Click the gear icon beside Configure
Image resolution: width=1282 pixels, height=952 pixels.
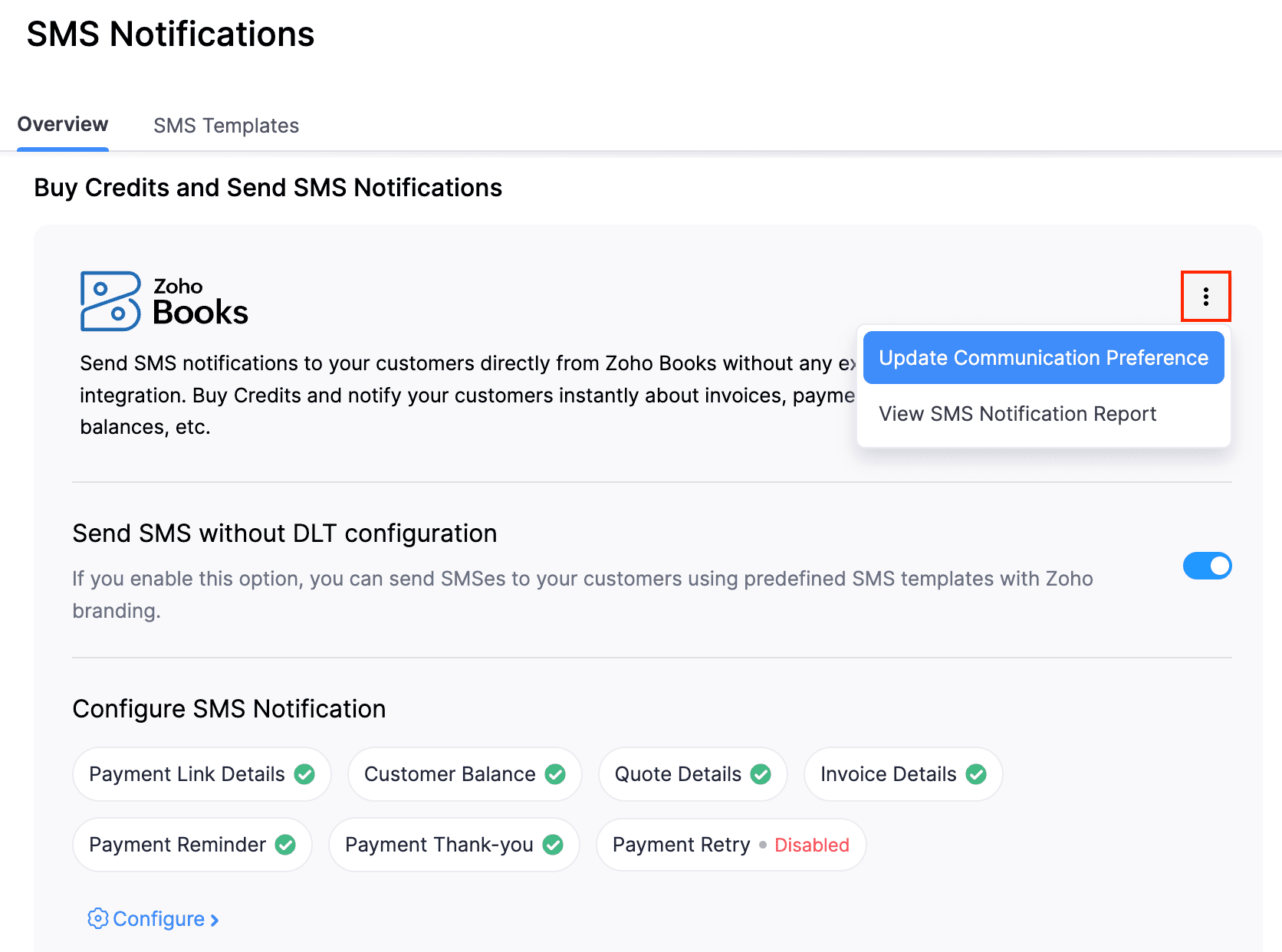tap(97, 918)
